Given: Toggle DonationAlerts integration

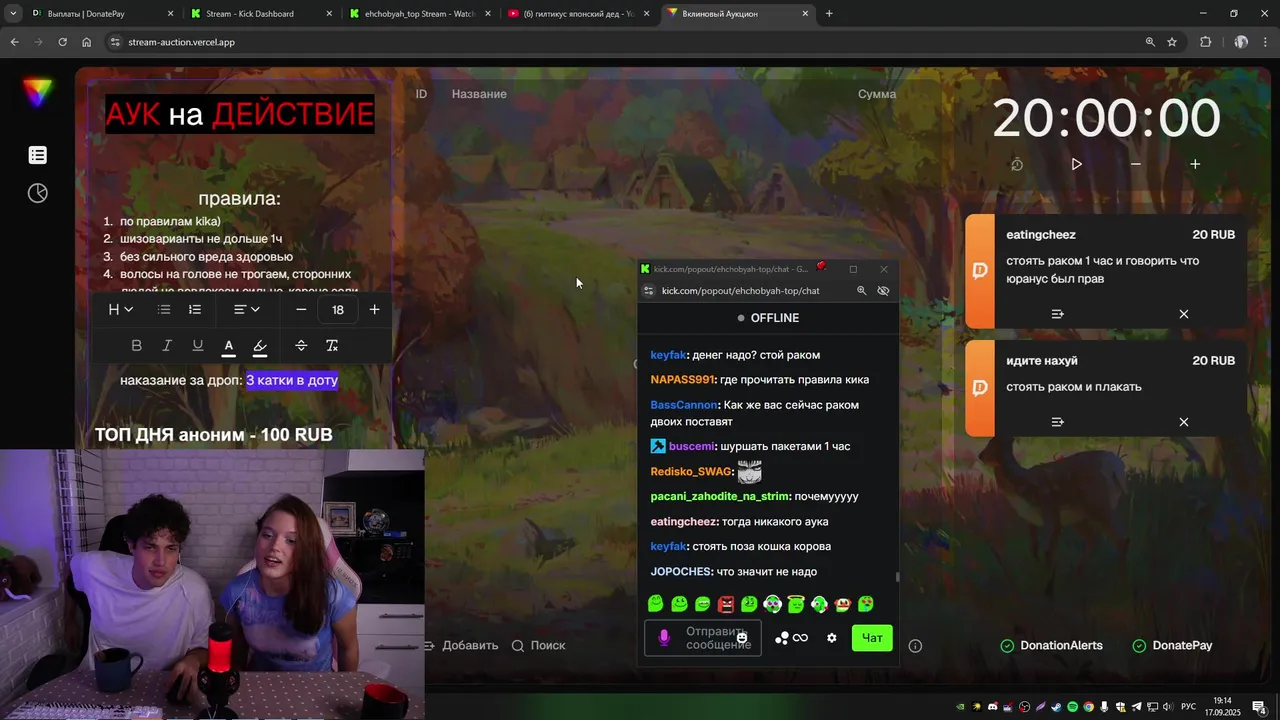Looking at the screenshot, I should [1051, 646].
